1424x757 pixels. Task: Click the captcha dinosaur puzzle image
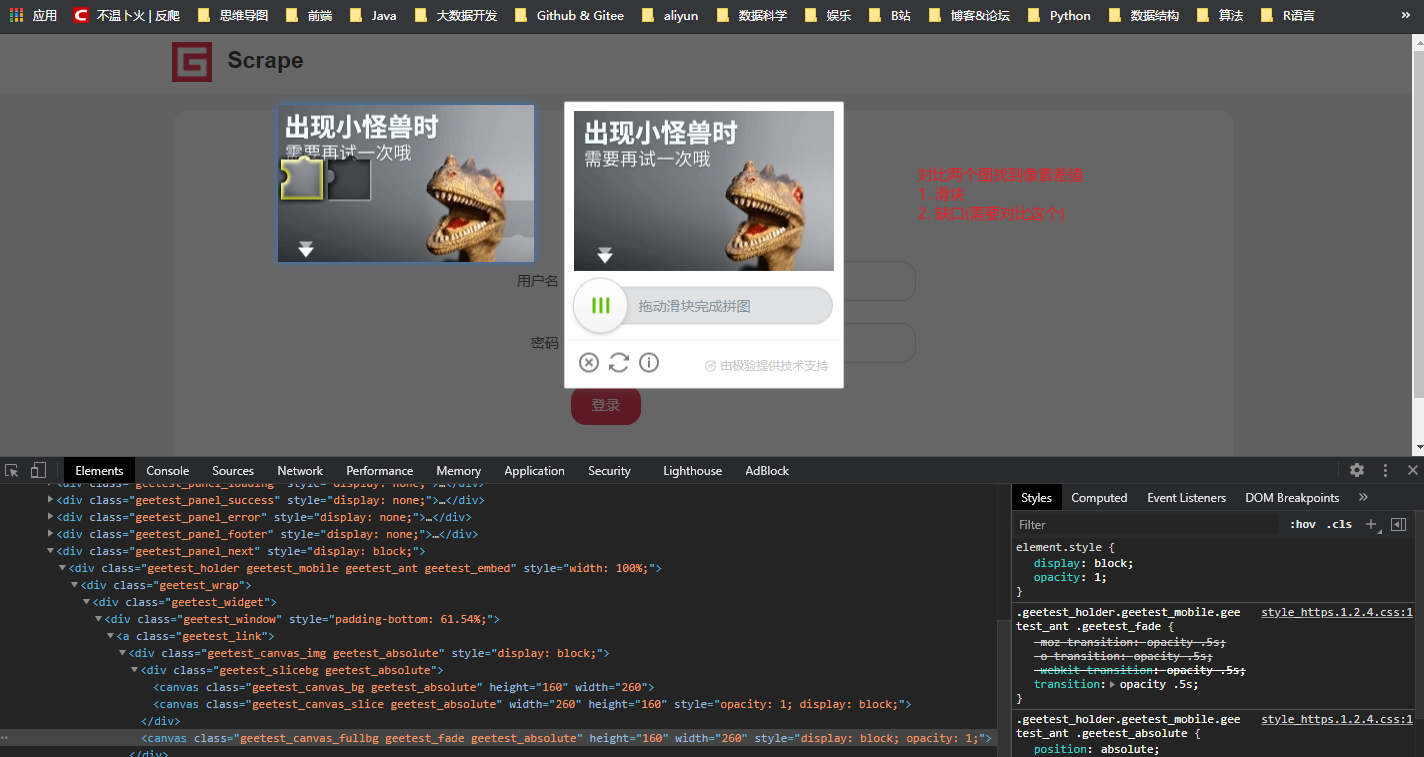tap(704, 190)
